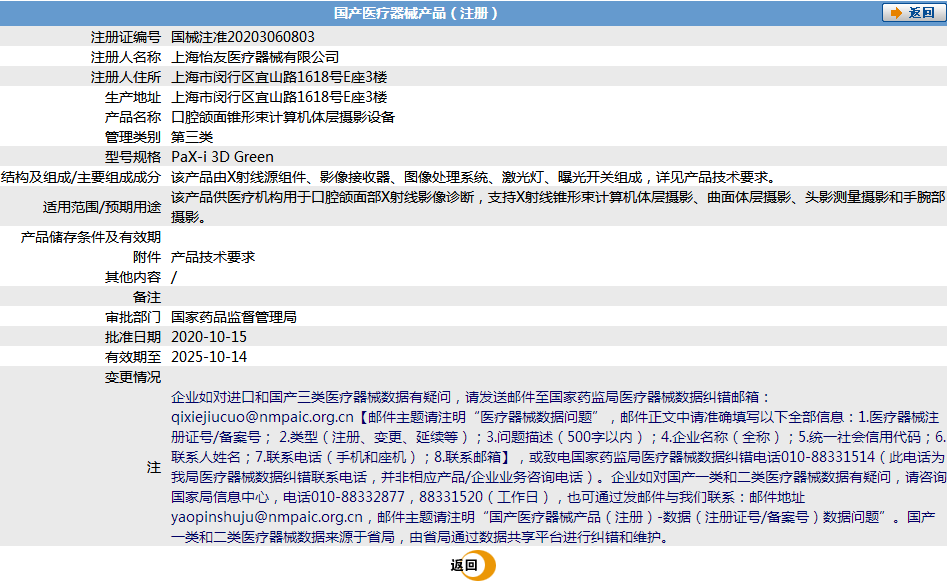Click the 产品名称 label
This screenshot has height=584, width=951.
pos(132,117)
